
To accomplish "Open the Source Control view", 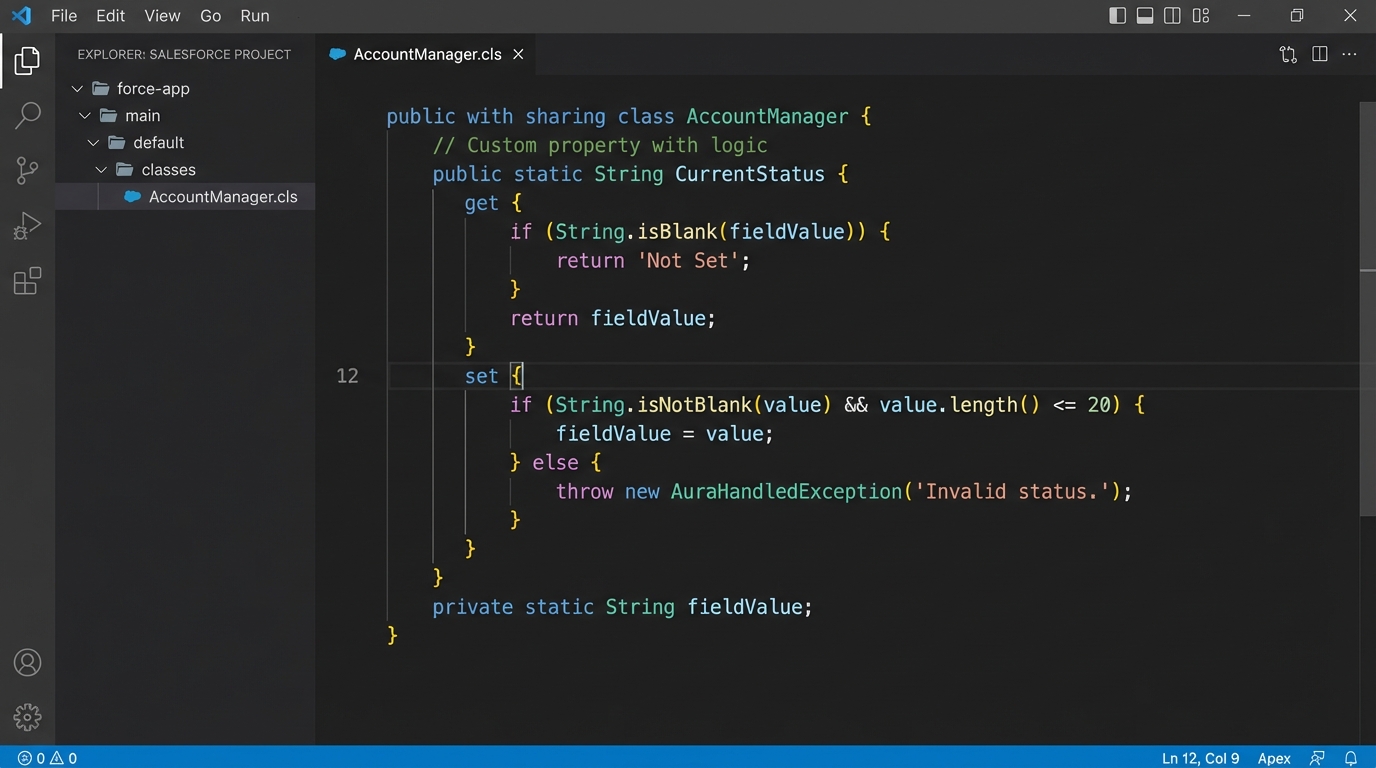I will point(27,170).
